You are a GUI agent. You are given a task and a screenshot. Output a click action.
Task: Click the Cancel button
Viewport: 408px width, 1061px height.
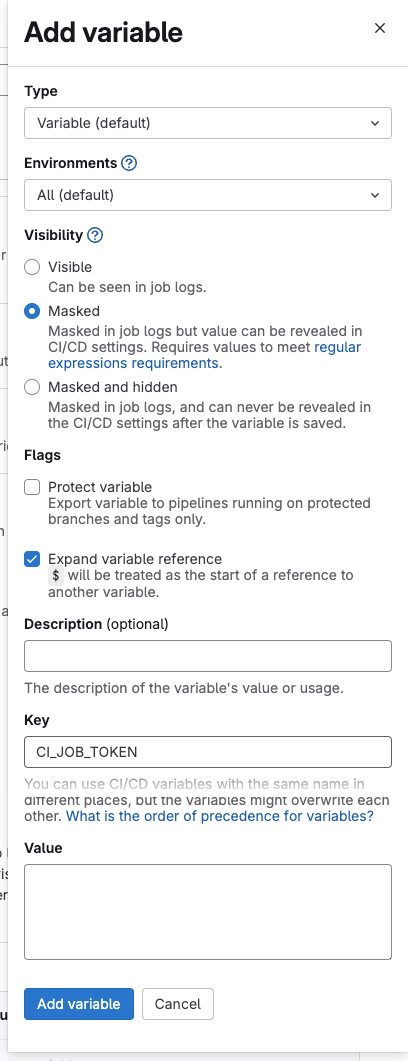[178, 1004]
